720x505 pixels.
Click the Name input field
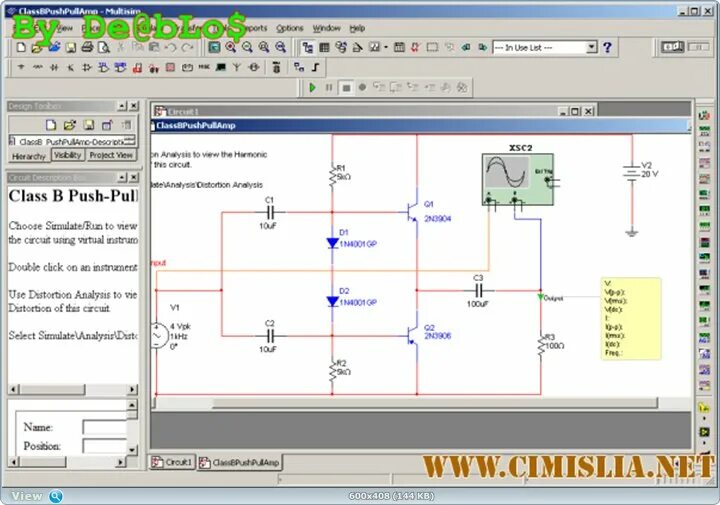click(x=105, y=426)
